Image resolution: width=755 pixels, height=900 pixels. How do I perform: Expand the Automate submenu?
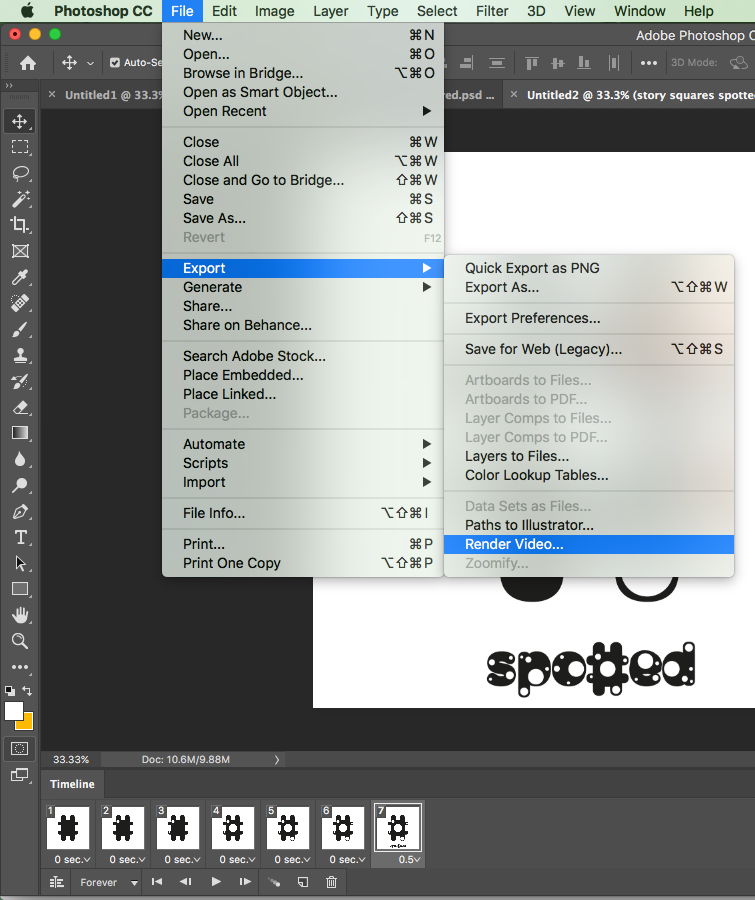point(303,444)
